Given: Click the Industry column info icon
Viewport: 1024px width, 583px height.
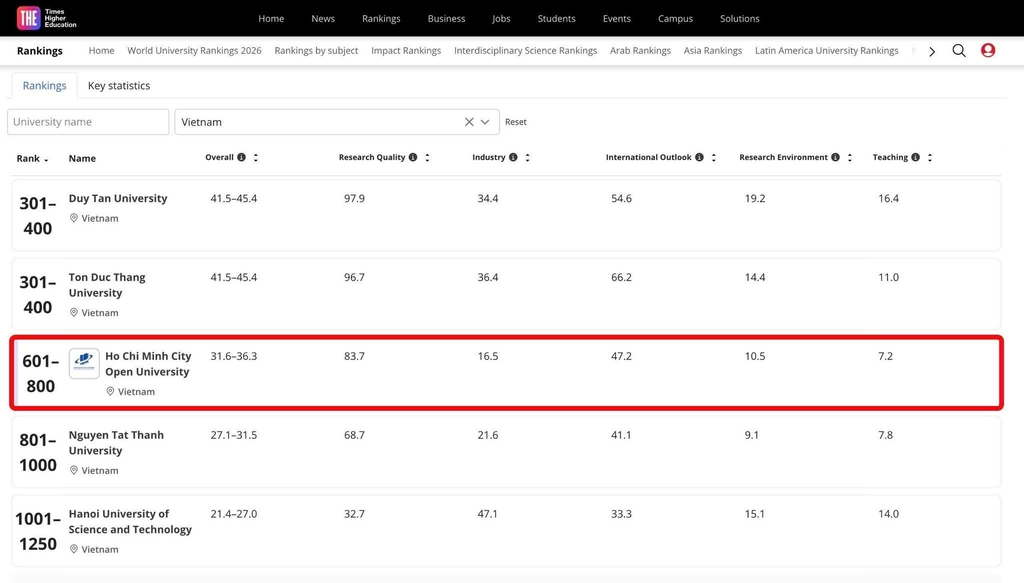Looking at the screenshot, I should tap(513, 158).
